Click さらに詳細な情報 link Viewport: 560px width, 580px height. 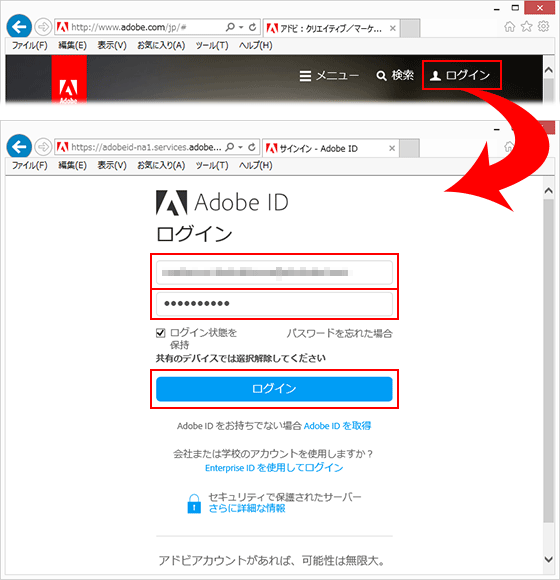(247, 508)
